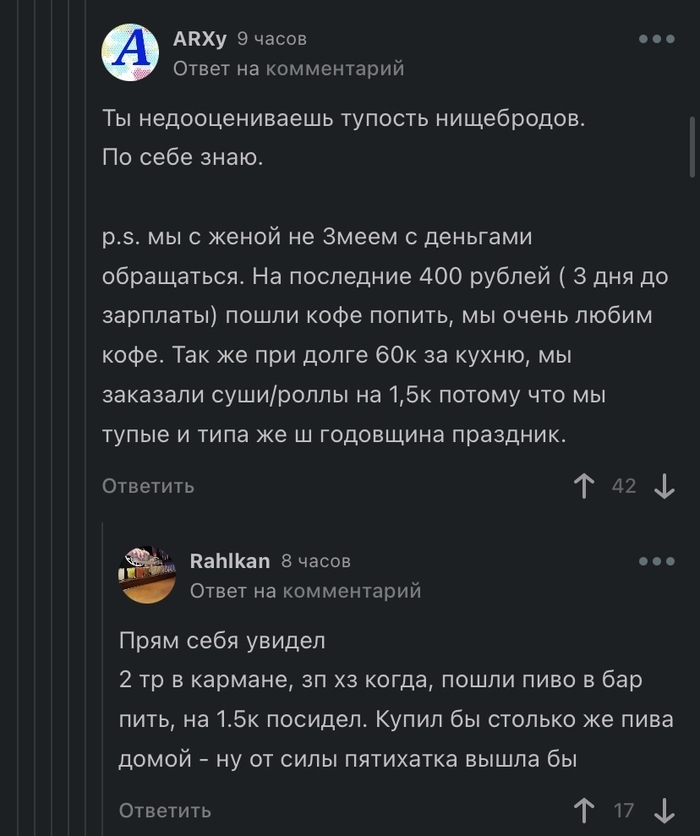Click "Ответить" under Rahlkan's comment
Screen dimensions: 700x836
165,810
